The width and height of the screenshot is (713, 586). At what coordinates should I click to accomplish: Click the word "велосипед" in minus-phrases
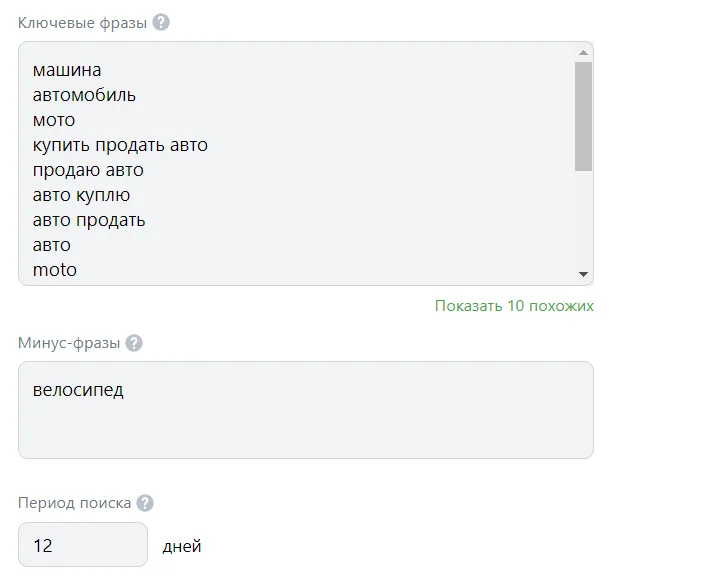[x=78, y=390]
